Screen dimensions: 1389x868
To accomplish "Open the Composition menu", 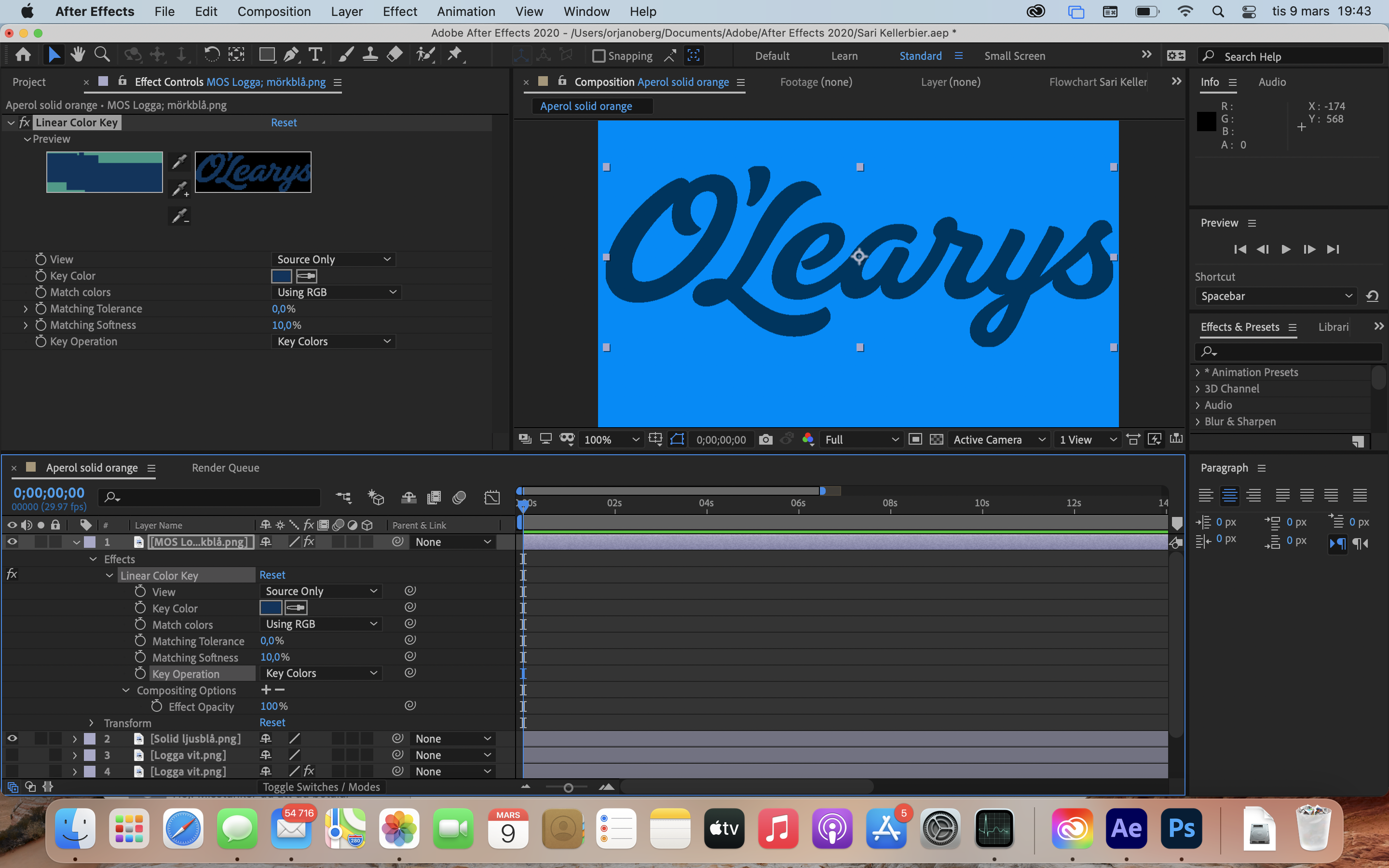I will [x=274, y=12].
